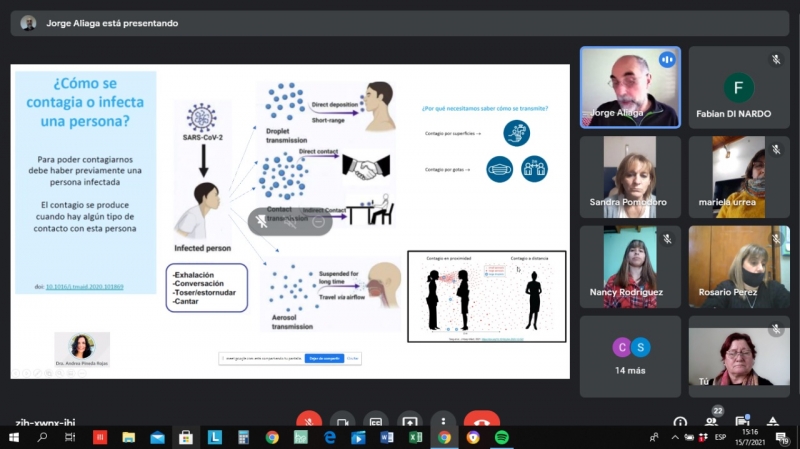Select Sandra Pomodoro's video tile
Viewport: 800px width, 449px height.
(630, 177)
